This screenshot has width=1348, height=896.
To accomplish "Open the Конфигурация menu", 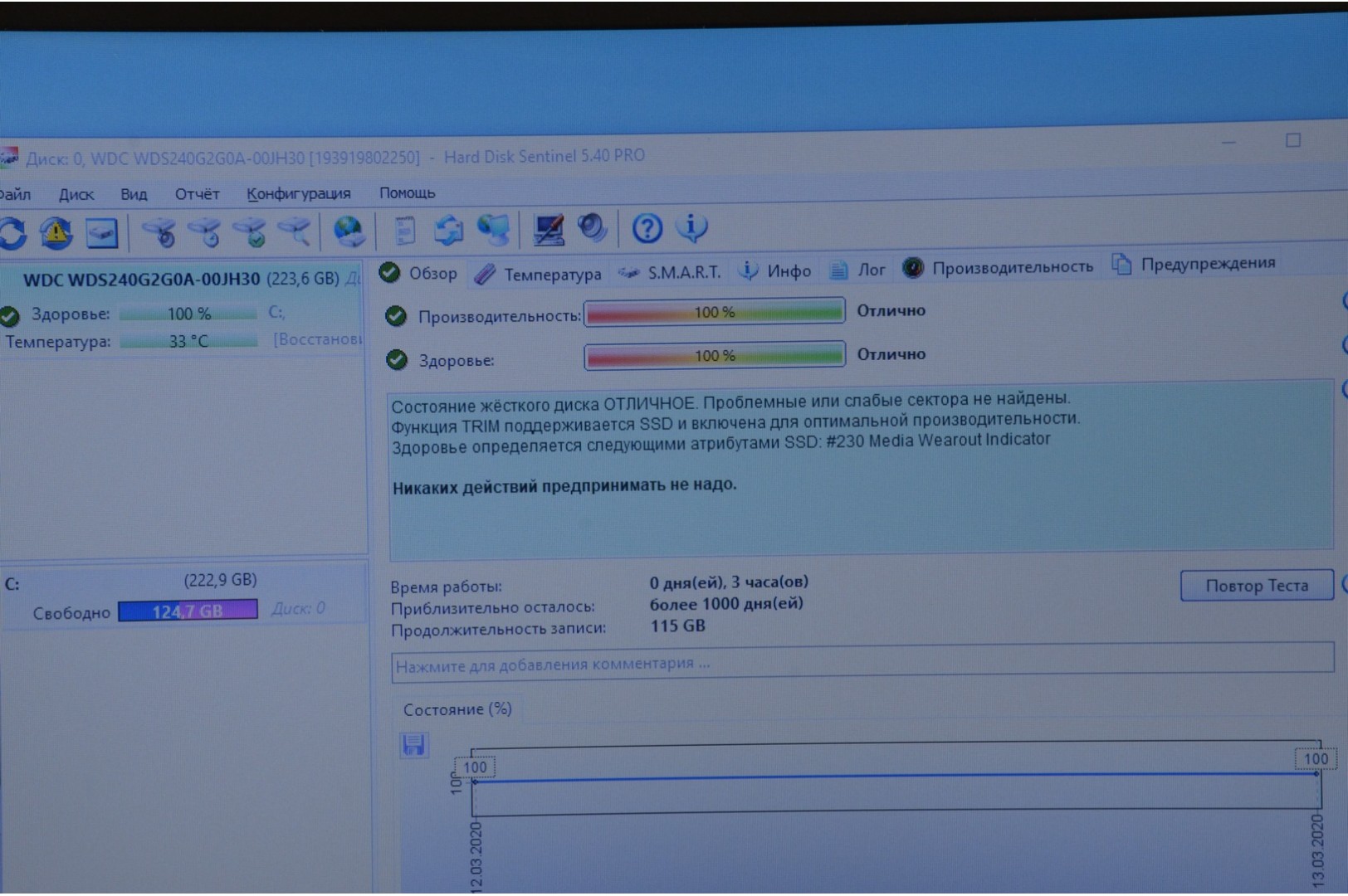I will 298,193.
